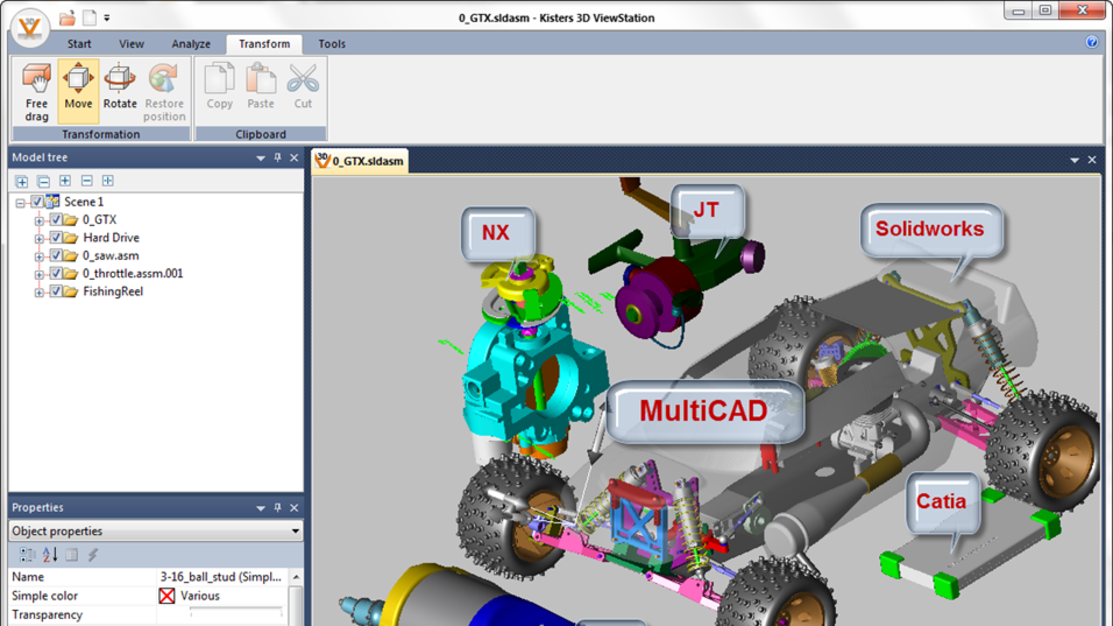Click the Transparency property label
Image resolution: width=1113 pixels, height=626 pixels.
(x=47, y=615)
